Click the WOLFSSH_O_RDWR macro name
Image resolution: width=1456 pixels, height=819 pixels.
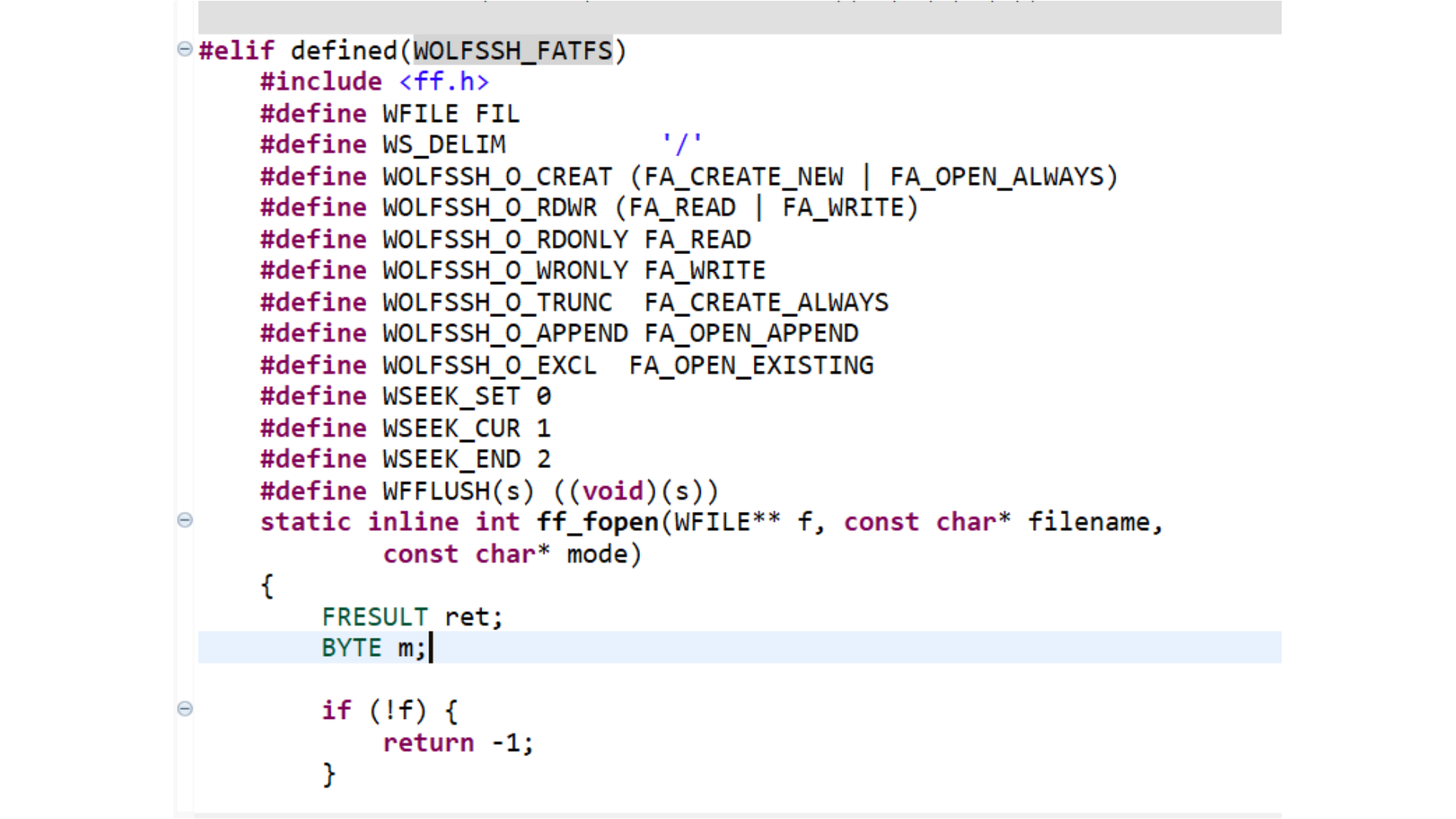point(489,208)
